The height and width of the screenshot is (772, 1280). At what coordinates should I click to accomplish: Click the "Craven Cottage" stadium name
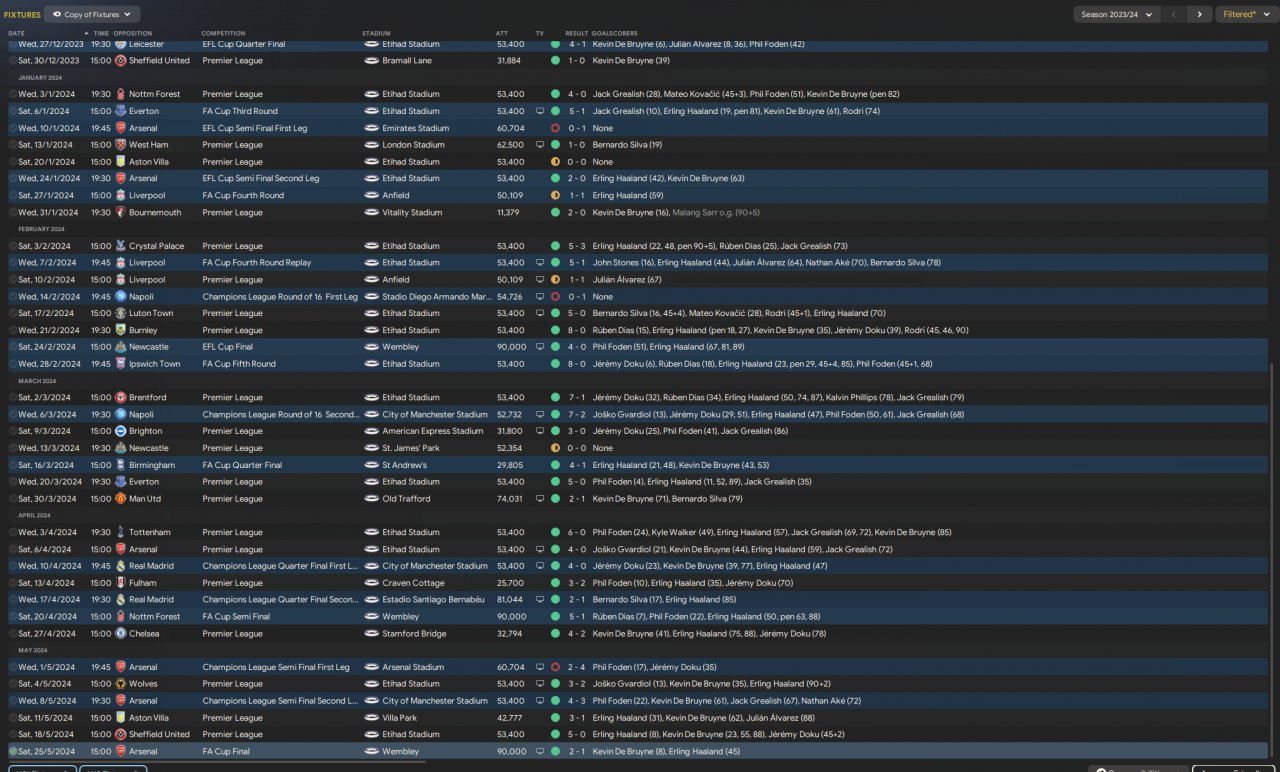(x=413, y=583)
